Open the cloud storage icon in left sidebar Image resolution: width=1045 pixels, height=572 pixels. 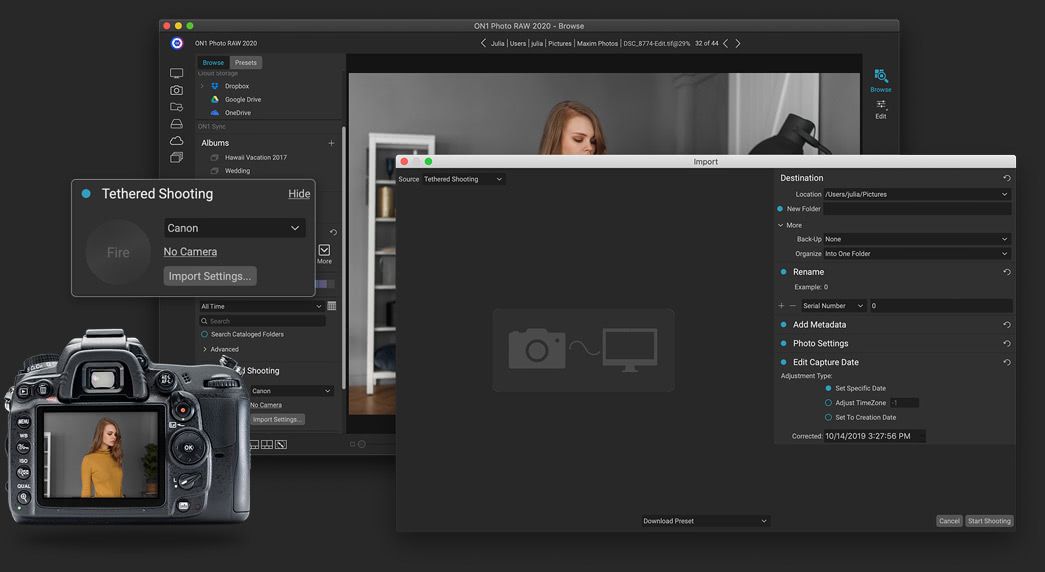pos(176,141)
